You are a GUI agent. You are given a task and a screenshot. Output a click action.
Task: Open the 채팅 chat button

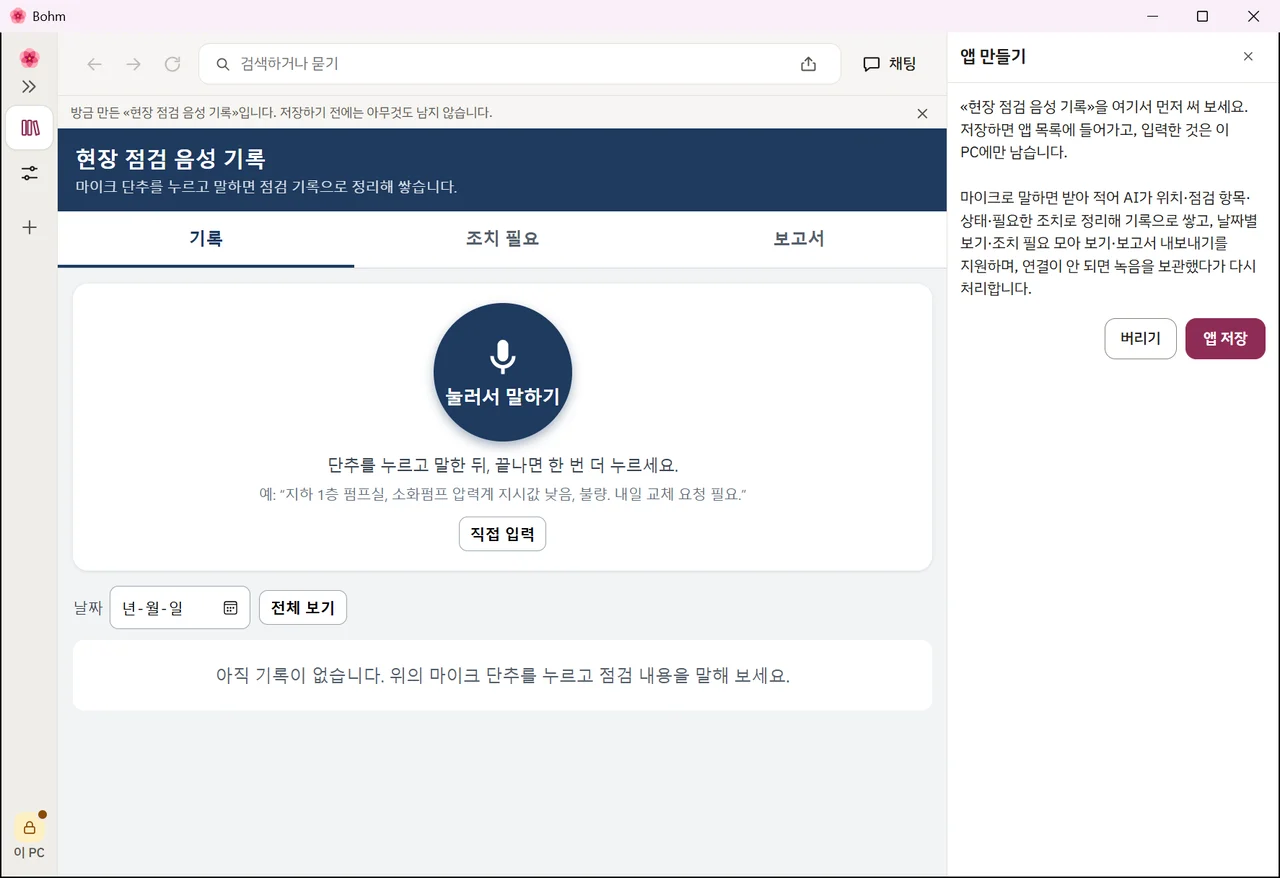889,64
